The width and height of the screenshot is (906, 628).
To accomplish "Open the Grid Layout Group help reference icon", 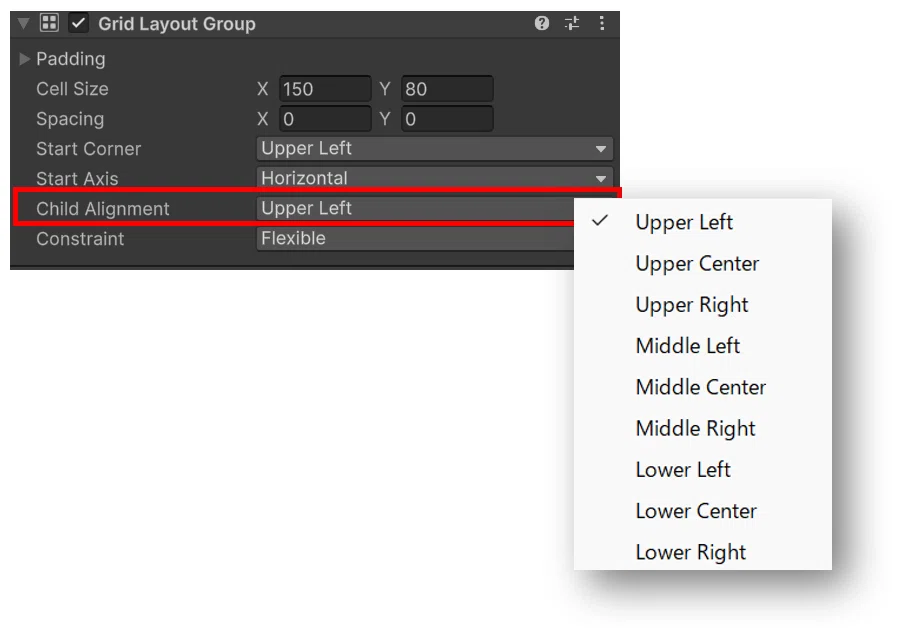I will 541,23.
